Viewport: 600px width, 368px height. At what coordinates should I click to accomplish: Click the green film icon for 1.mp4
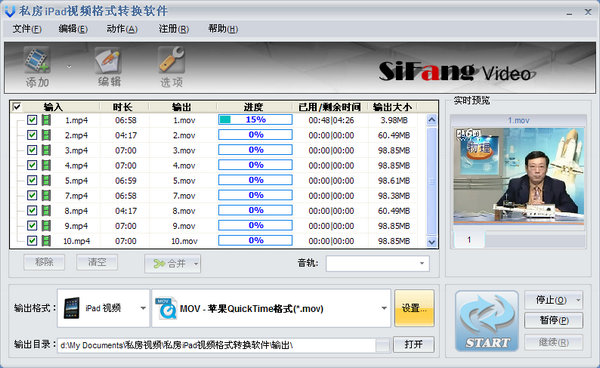pos(46,120)
